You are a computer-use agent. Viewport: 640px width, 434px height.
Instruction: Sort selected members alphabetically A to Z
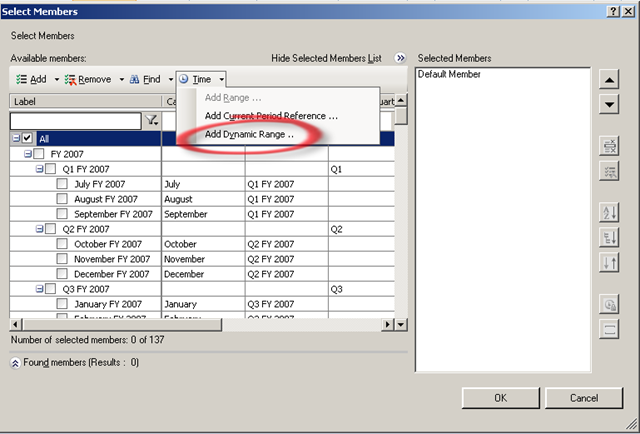pos(609,212)
